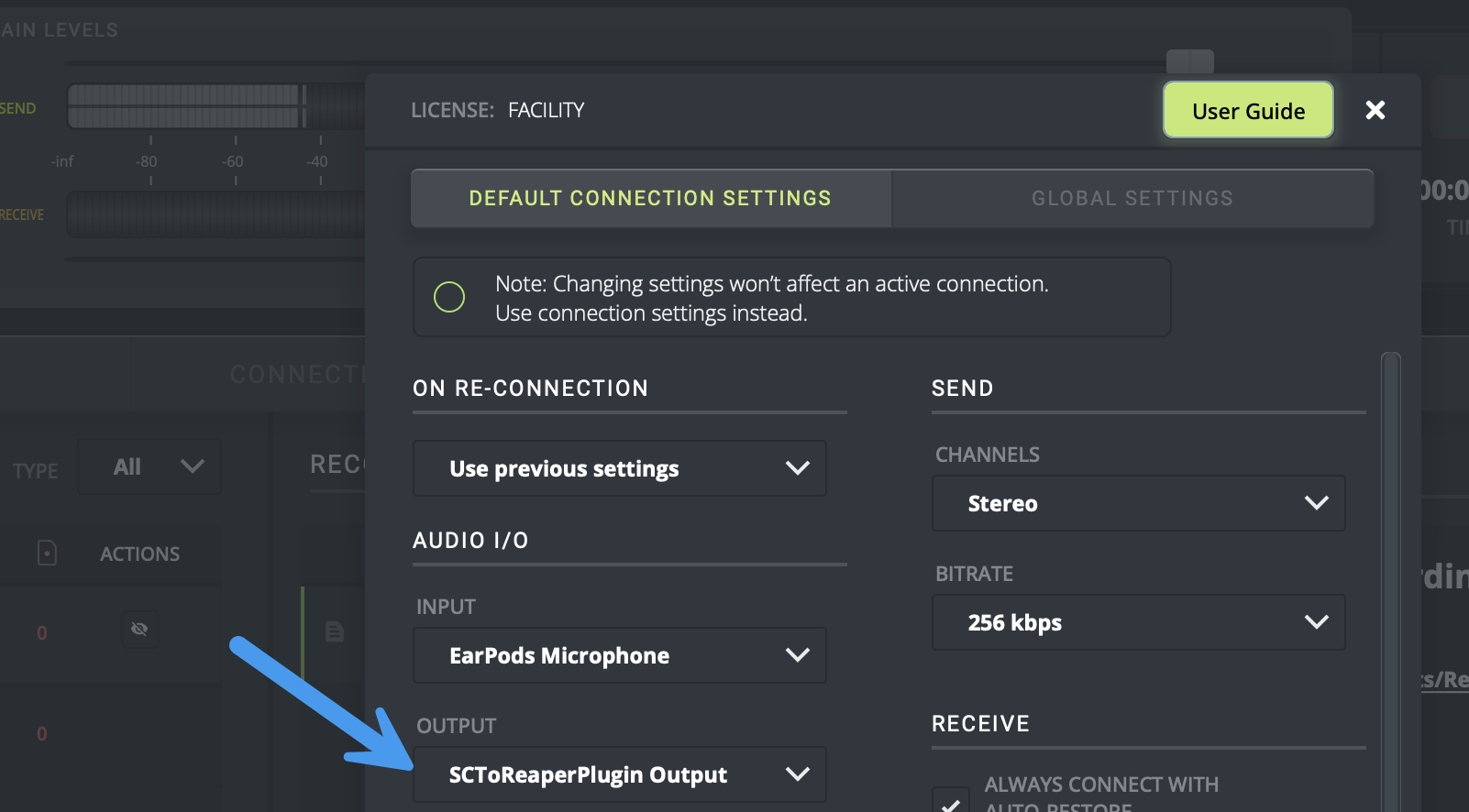
Task: Click chevron arrow on the EarPods Microphone dropdown
Action: point(797,655)
